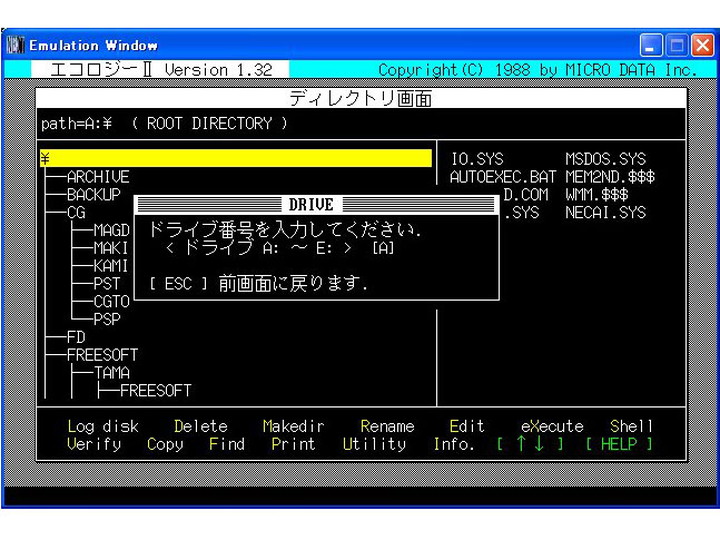Viewport: 720px width, 540px height.
Task: Click the green up-down arrows indicator
Action: pyautogui.click(x=530, y=444)
